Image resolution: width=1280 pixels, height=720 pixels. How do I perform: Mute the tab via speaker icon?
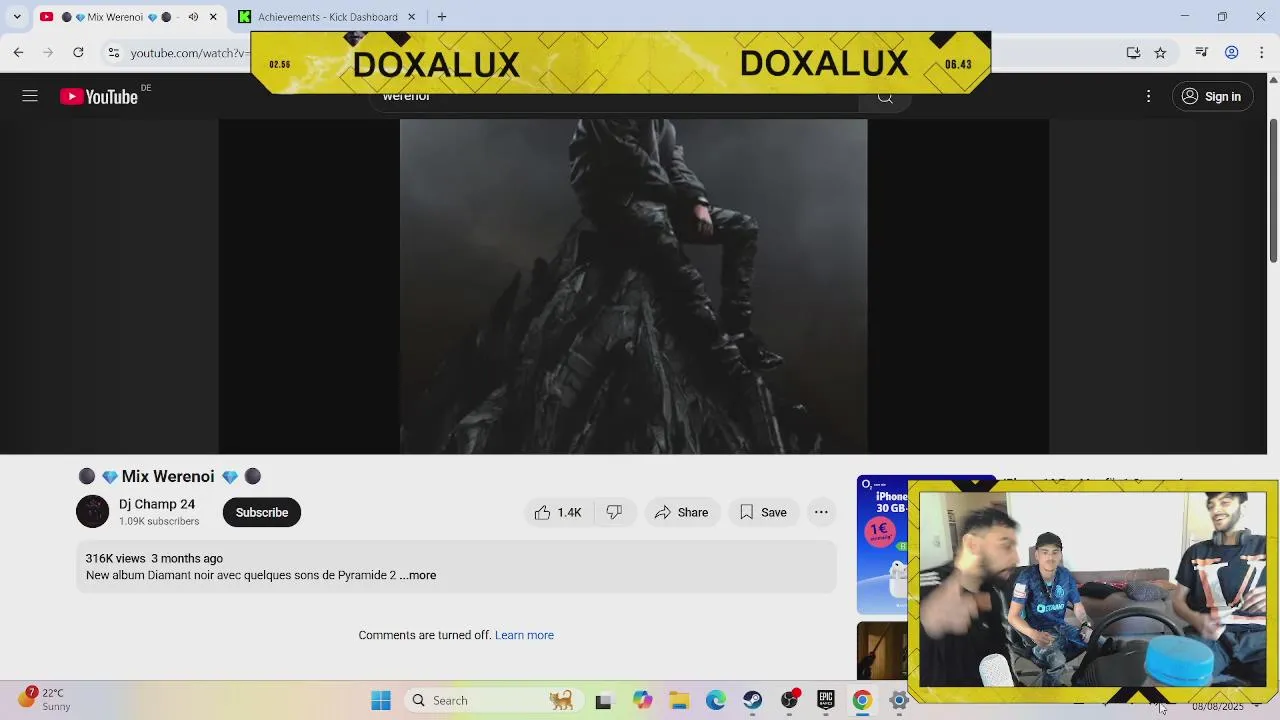[x=193, y=17]
